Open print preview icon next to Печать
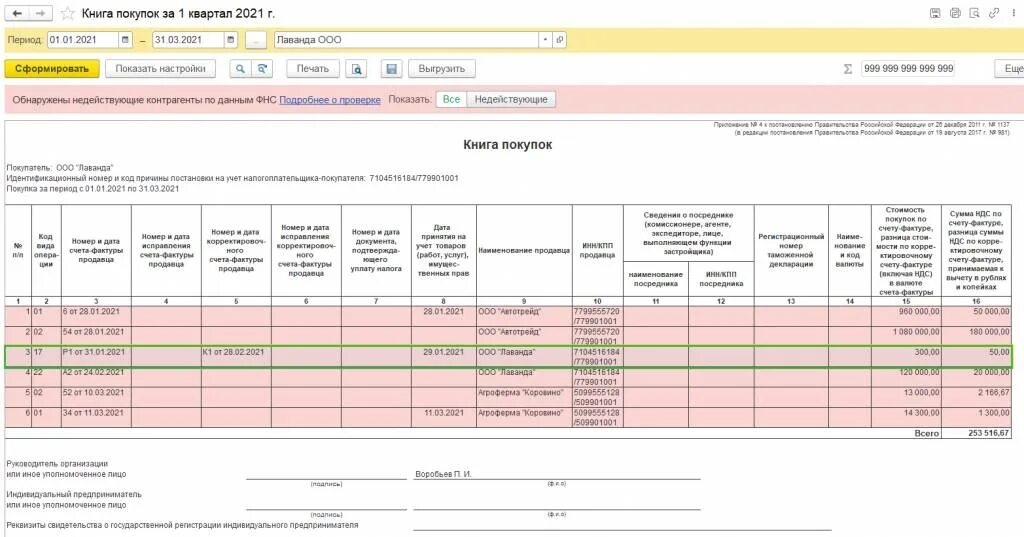 point(357,69)
